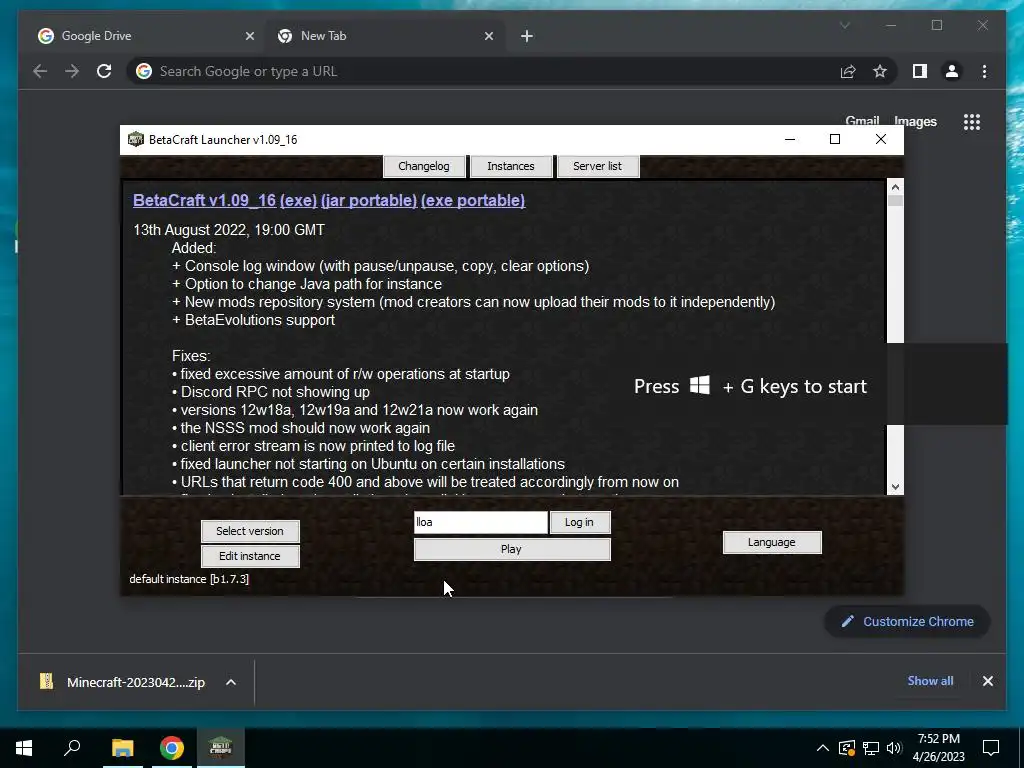Click the Customize Chrome button
Image resolution: width=1024 pixels, height=768 pixels.
(907, 622)
